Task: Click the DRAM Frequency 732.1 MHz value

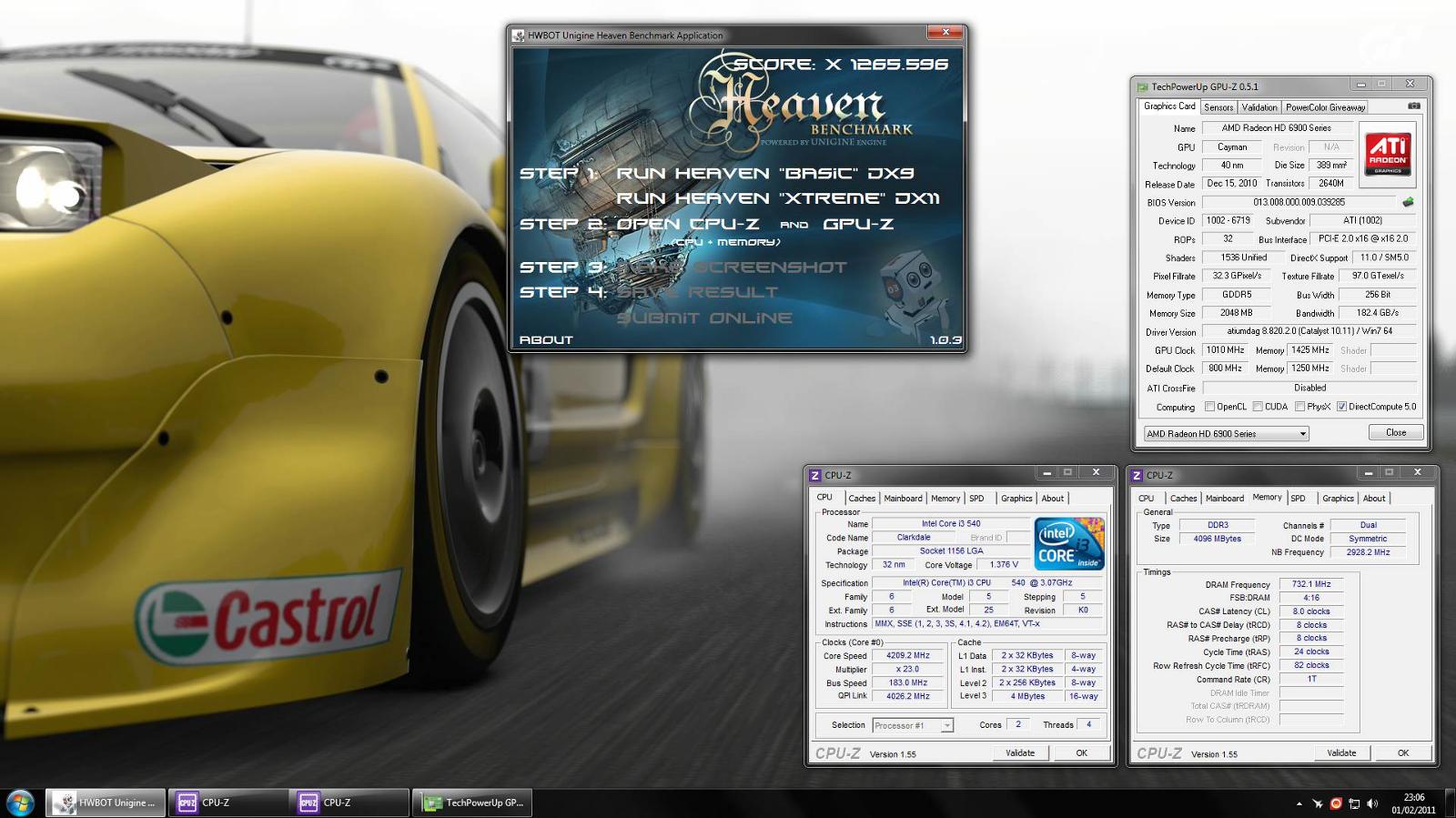Action: [1310, 584]
